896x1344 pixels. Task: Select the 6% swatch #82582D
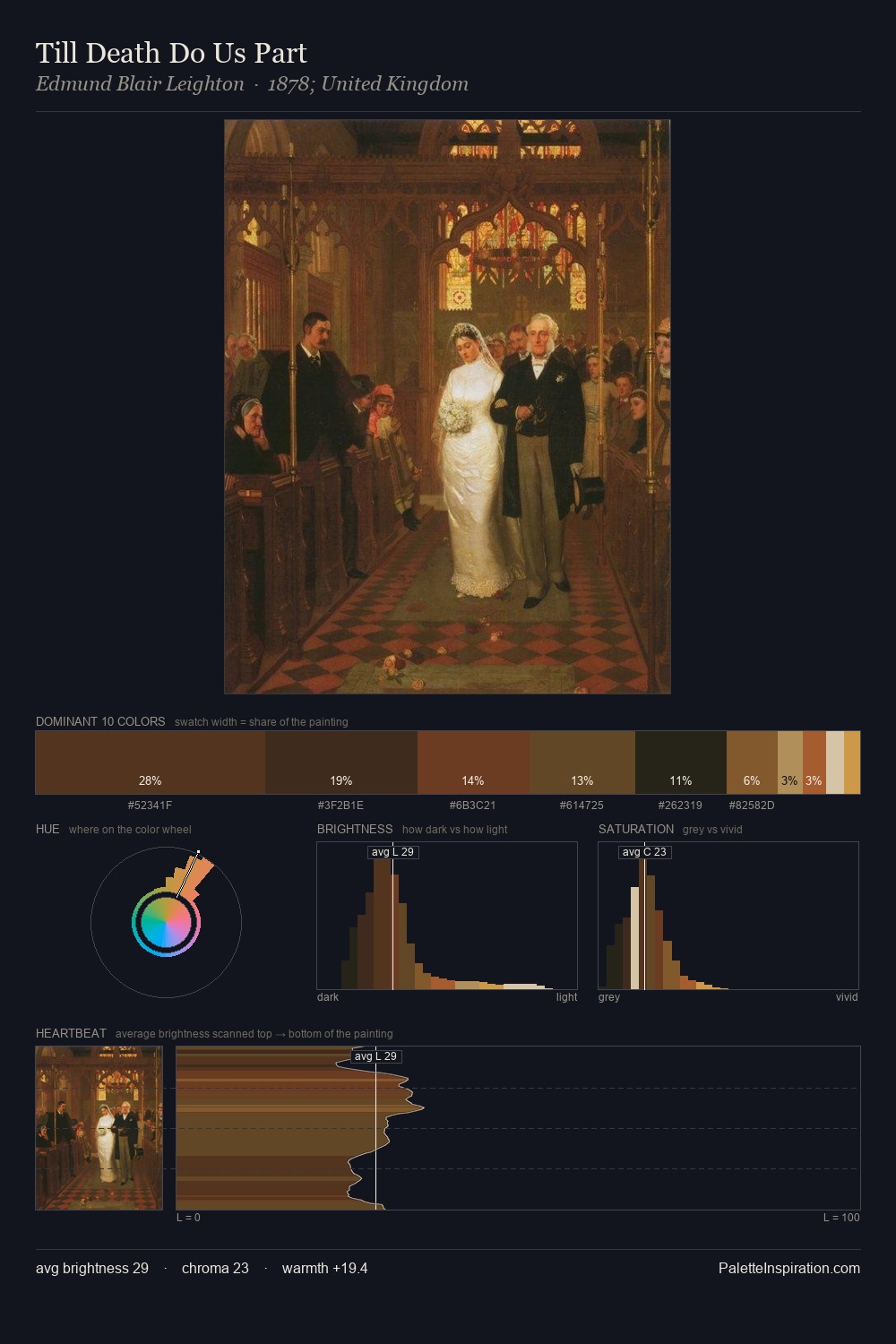[x=752, y=762]
